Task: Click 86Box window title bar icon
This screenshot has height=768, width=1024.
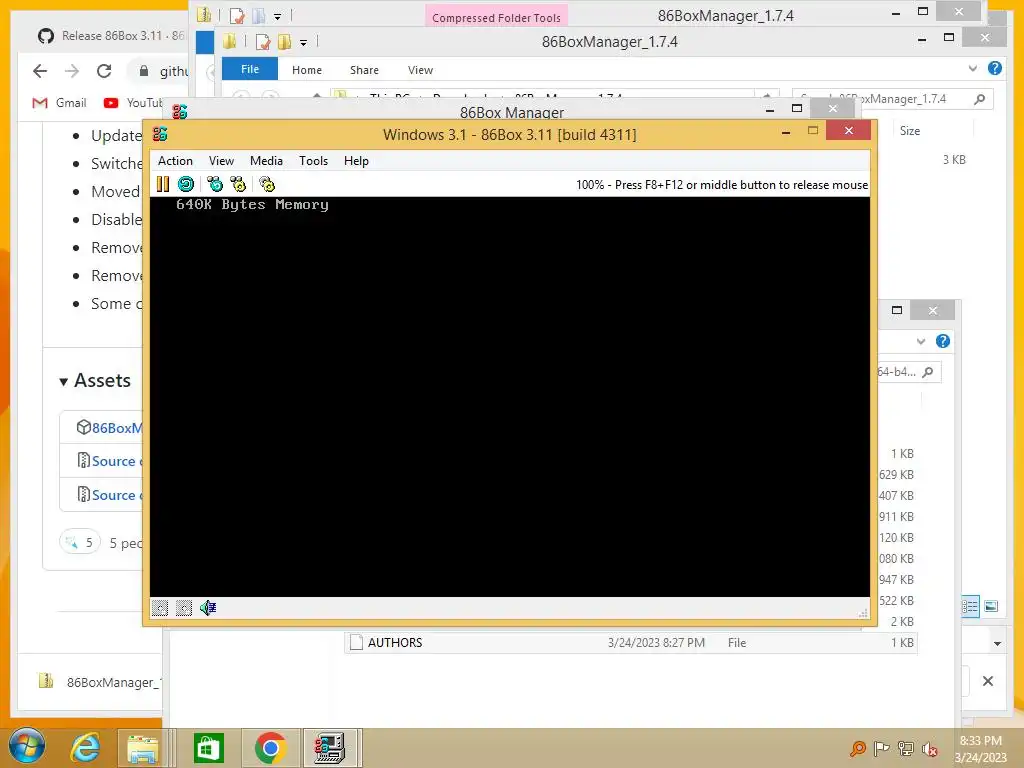Action: (x=160, y=134)
